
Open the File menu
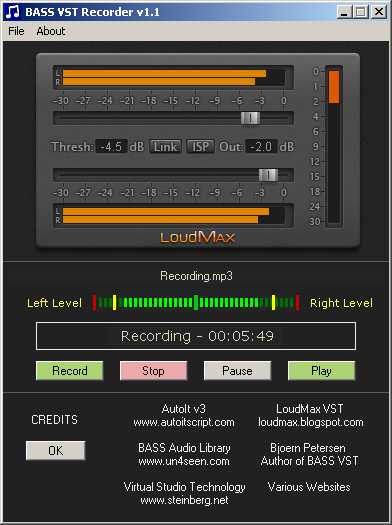(x=16, y=31)
